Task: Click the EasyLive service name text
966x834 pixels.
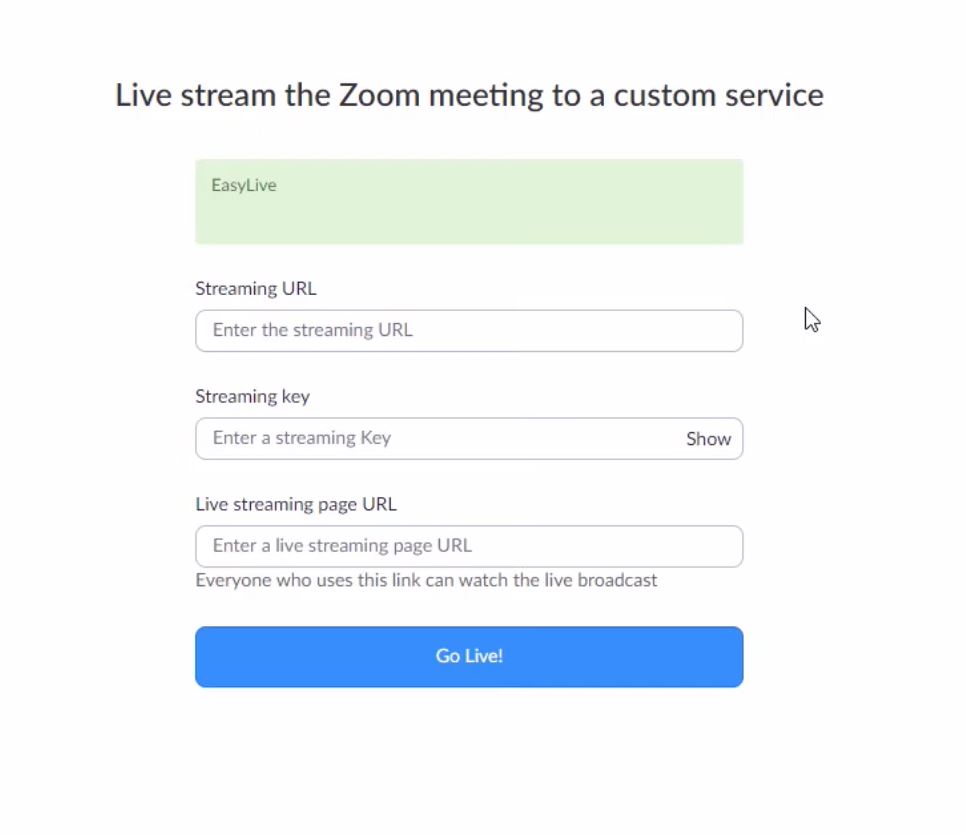Action: coord(243,184)
